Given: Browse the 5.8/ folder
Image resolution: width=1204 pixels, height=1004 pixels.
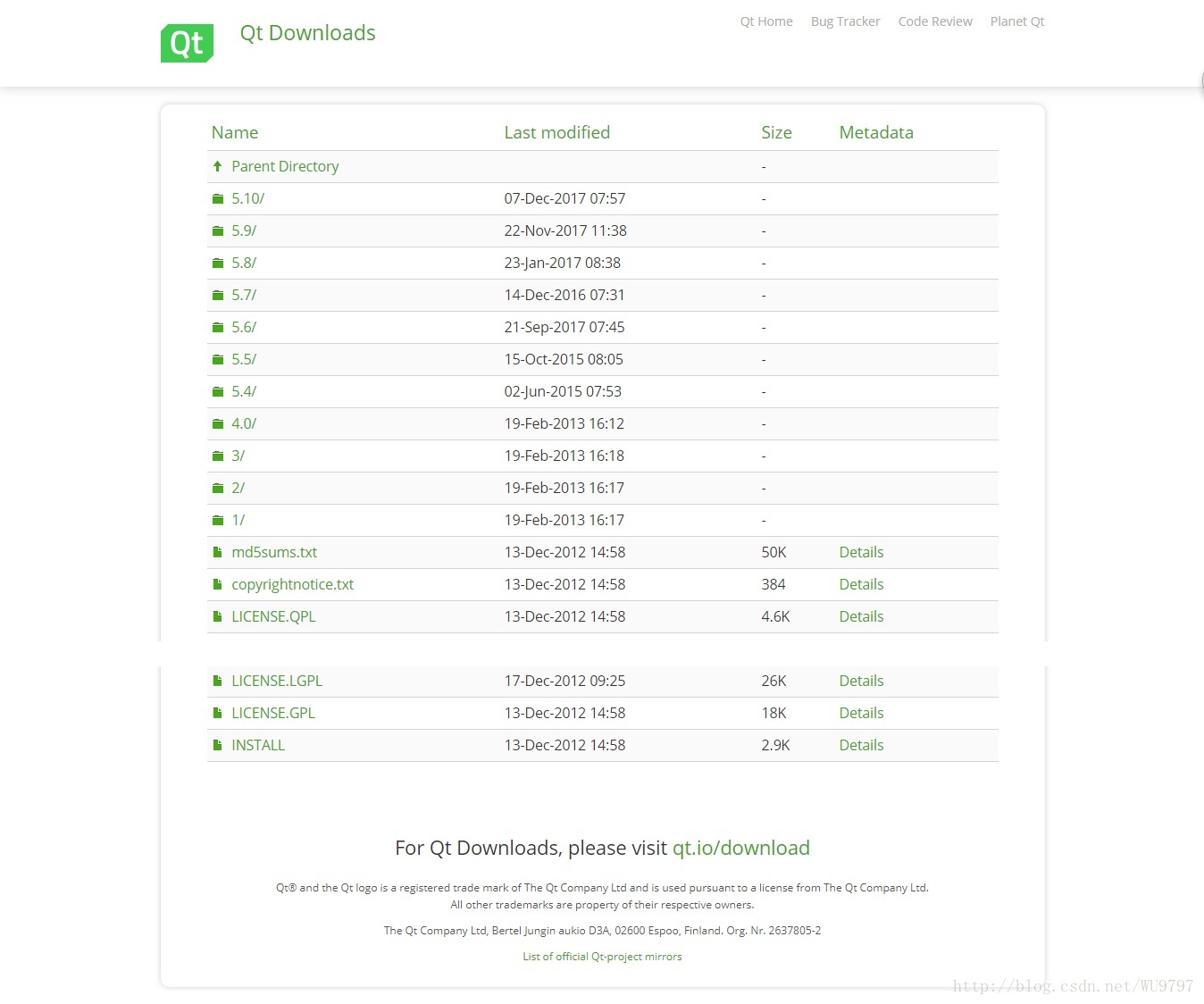Looking at the screenshot, I should coord(244,263).
